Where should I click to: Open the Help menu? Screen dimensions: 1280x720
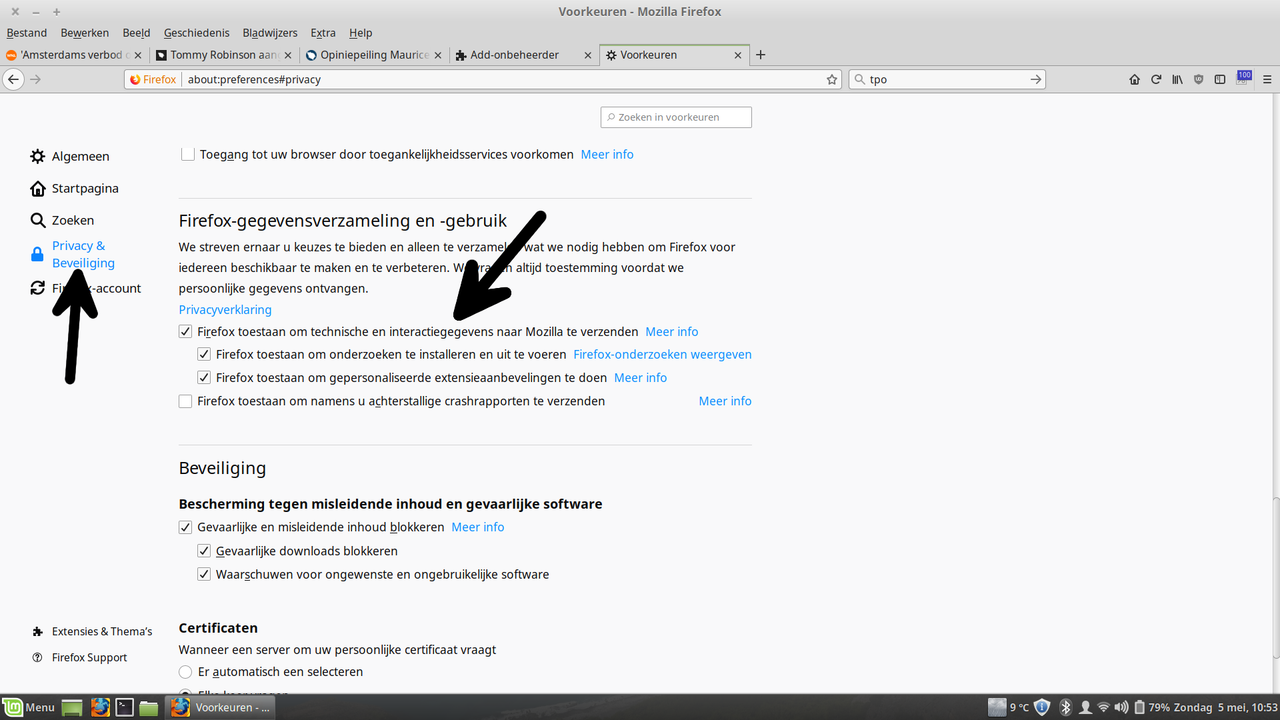click(360, 33)
